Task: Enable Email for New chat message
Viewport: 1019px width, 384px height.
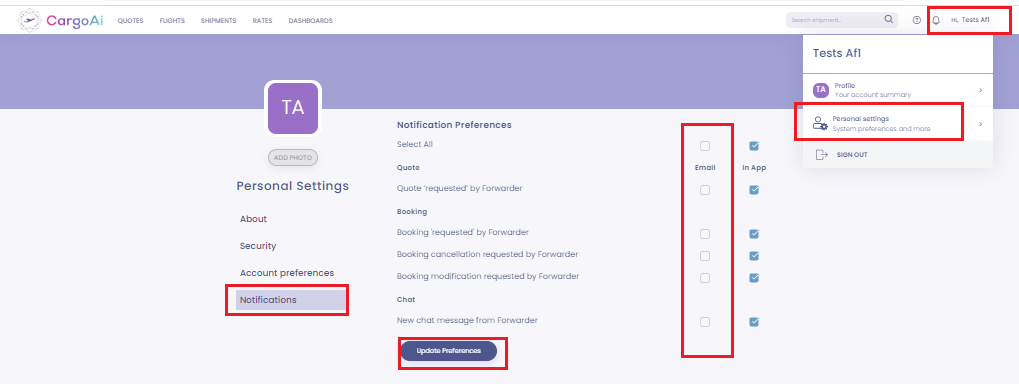Action: [x=705, y=322]
